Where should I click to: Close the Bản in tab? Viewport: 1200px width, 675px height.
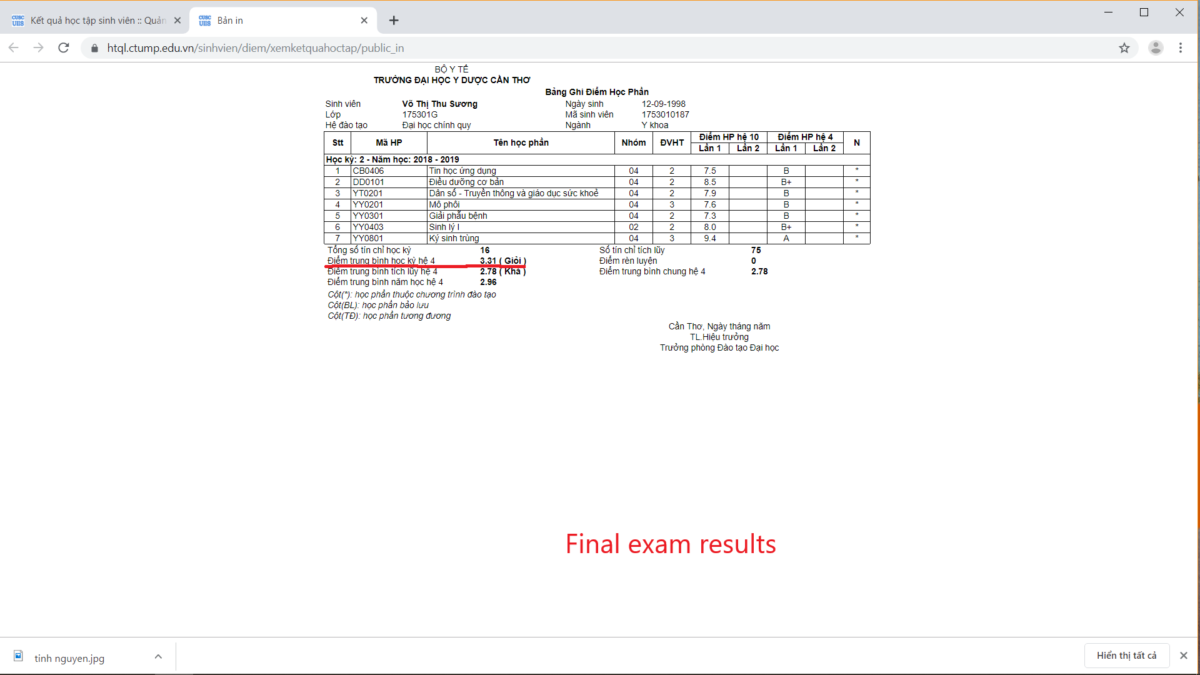coord(366,20)
